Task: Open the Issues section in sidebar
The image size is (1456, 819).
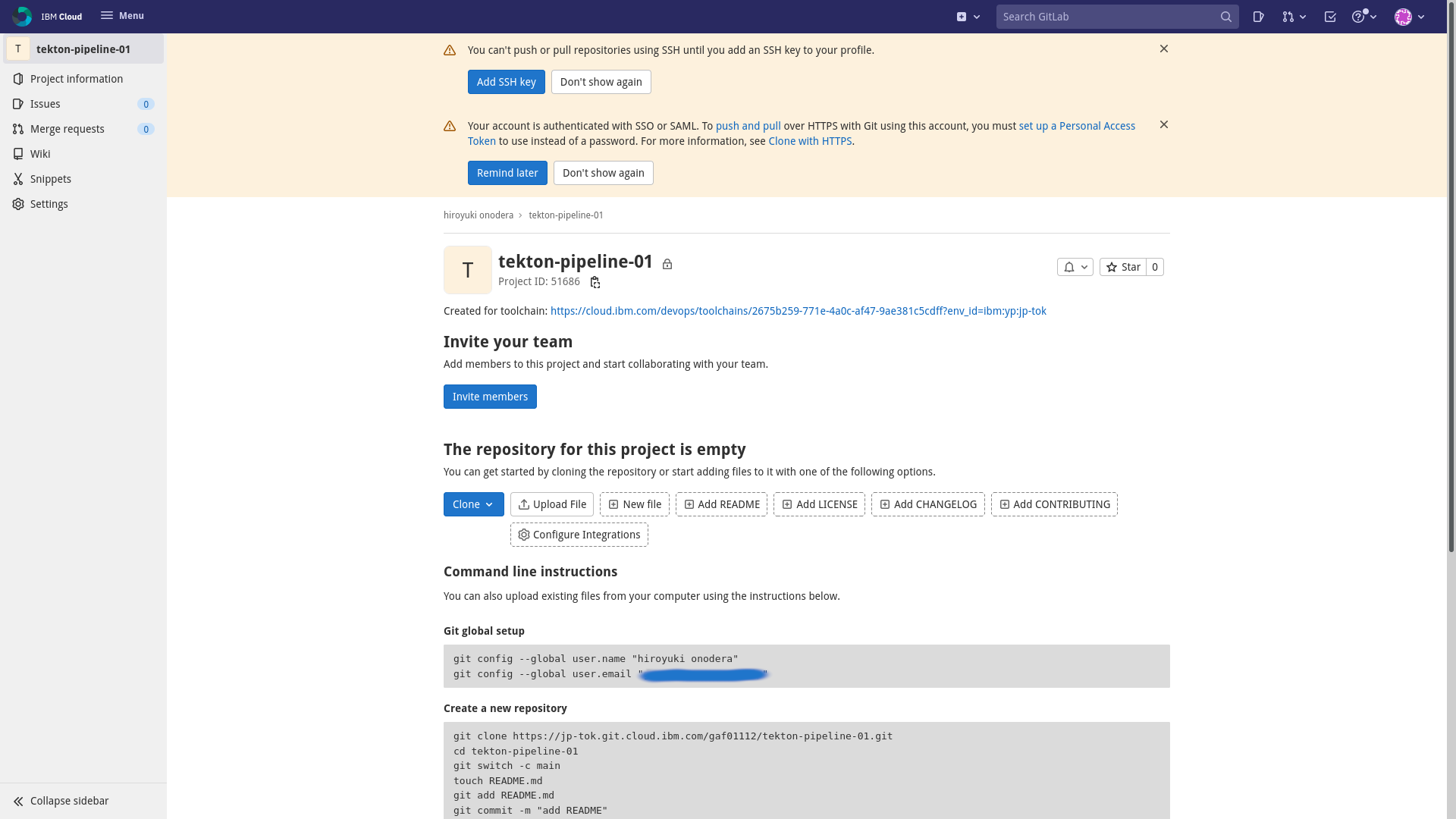Action: click(45, 104)
